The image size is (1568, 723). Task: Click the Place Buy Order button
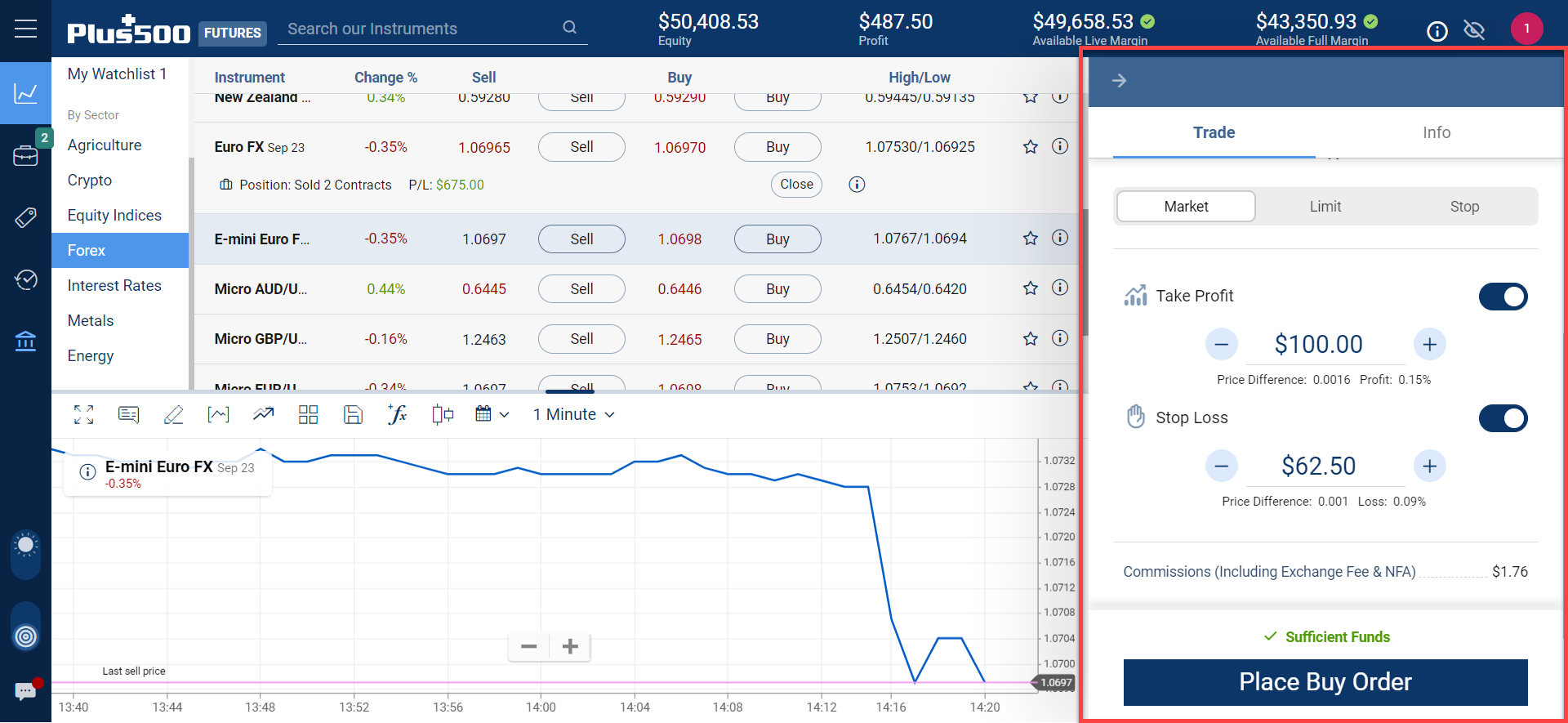(x=1325, y=682)
